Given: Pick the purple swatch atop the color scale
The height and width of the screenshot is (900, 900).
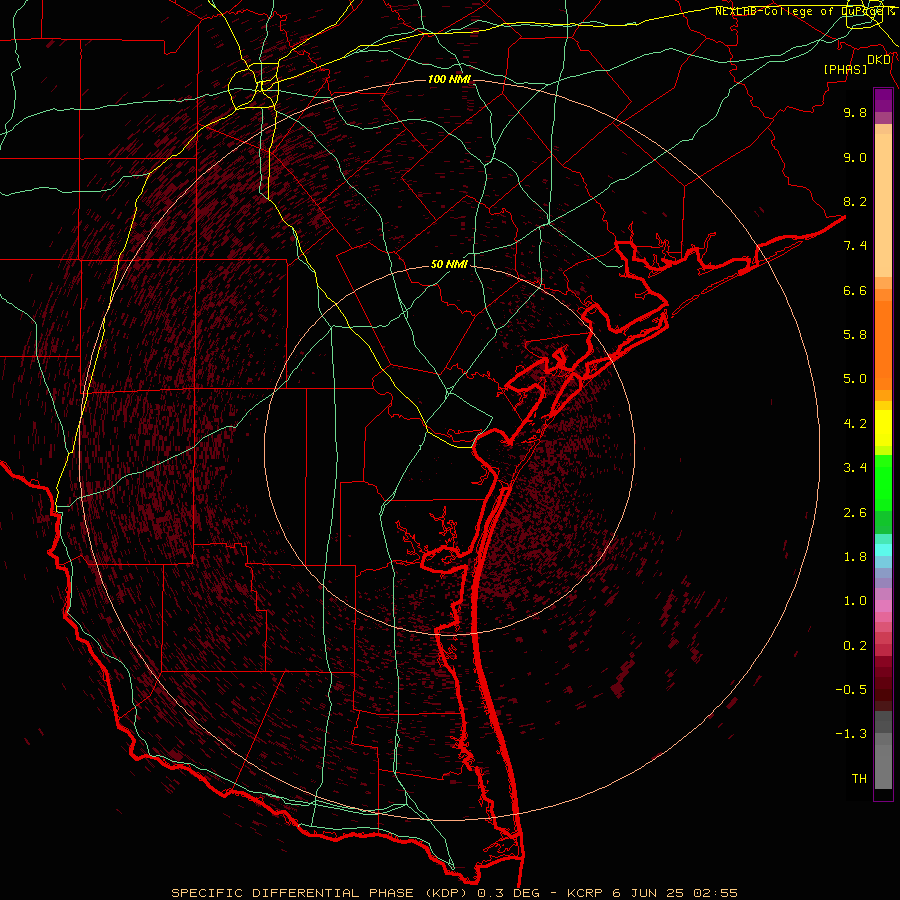Looking at the screenshot, I should [x=883, y=100].
